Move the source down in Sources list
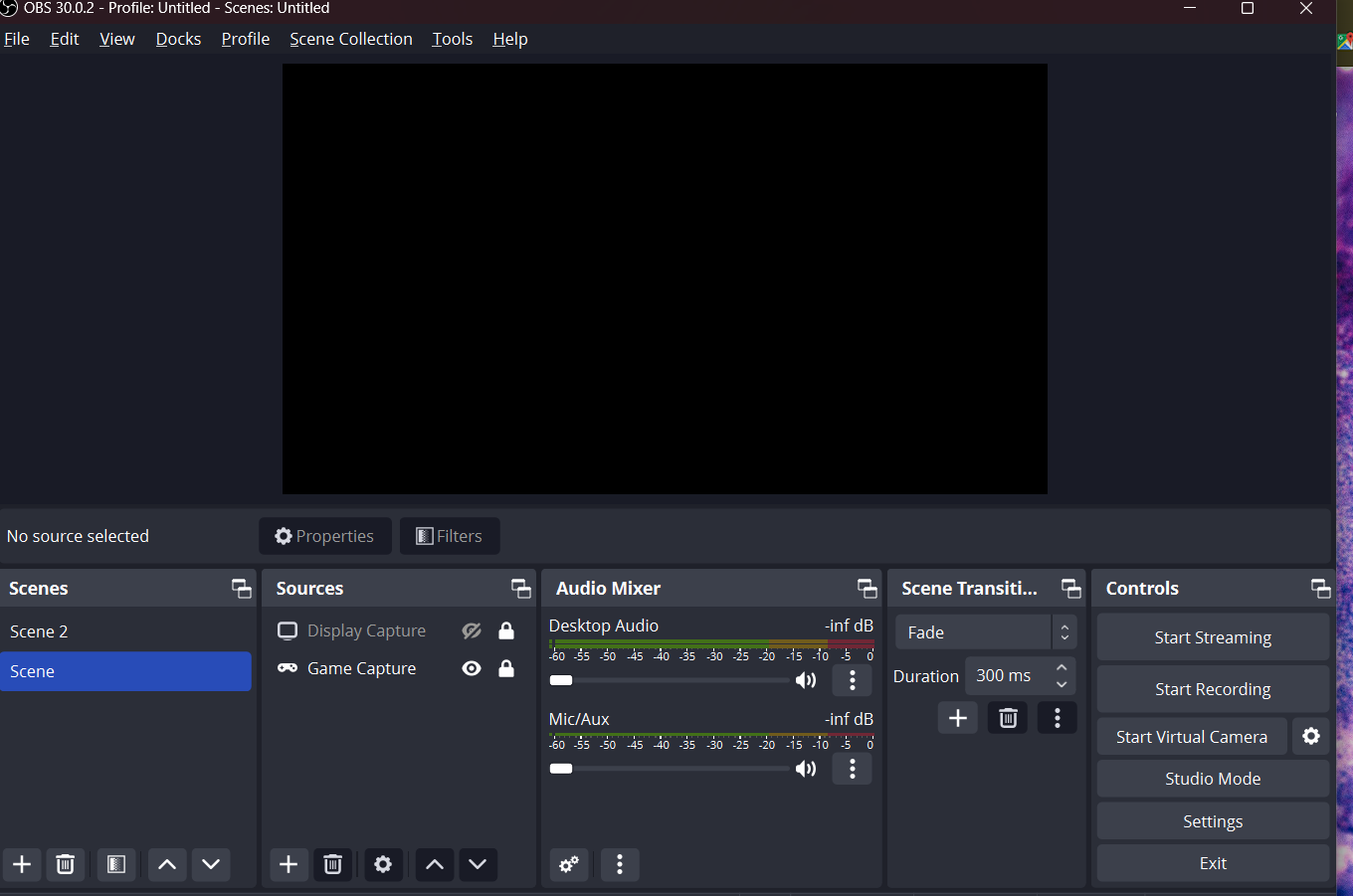 coord(478,864)
